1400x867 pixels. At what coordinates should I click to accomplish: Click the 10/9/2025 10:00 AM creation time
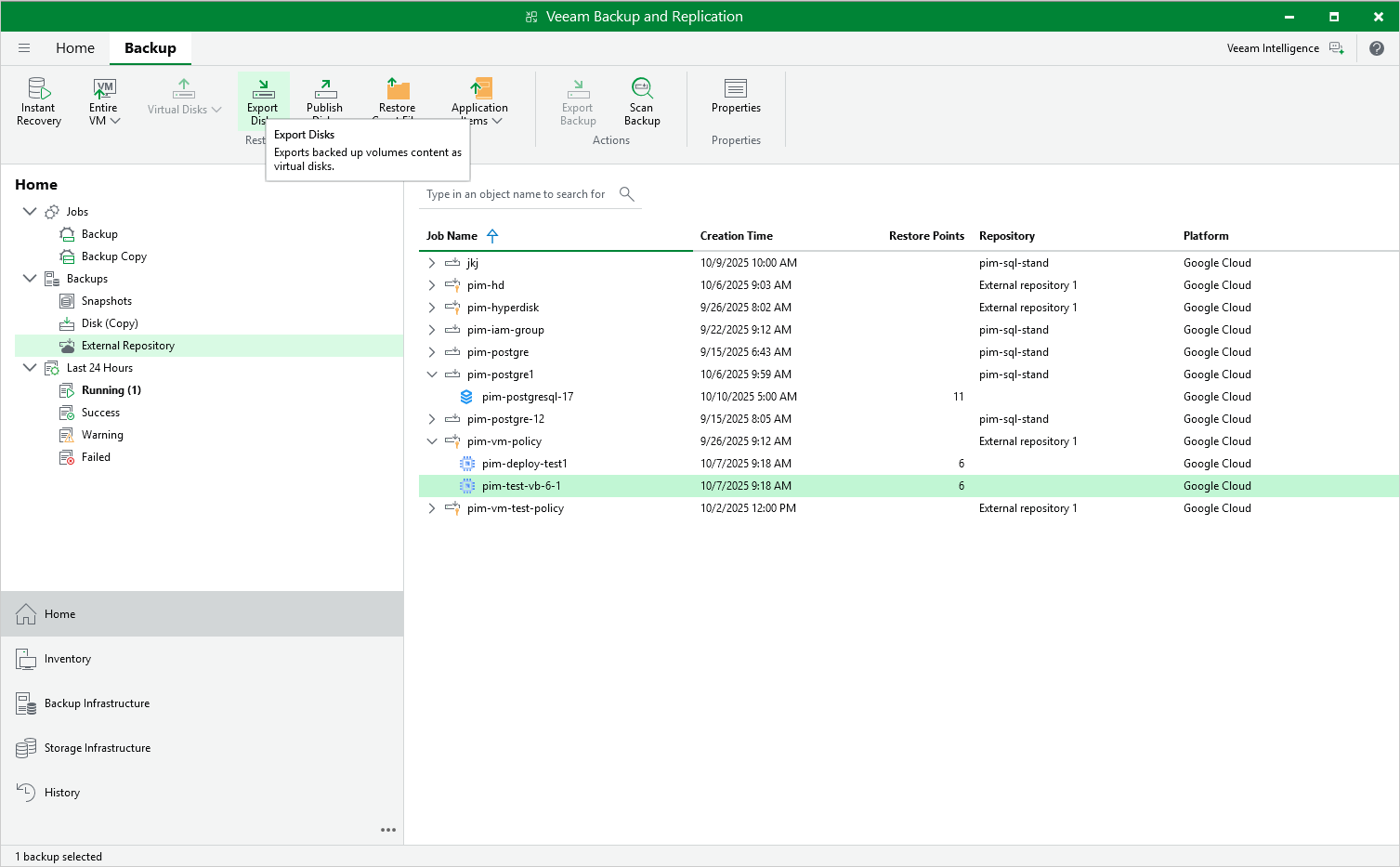tap(749, 263)
